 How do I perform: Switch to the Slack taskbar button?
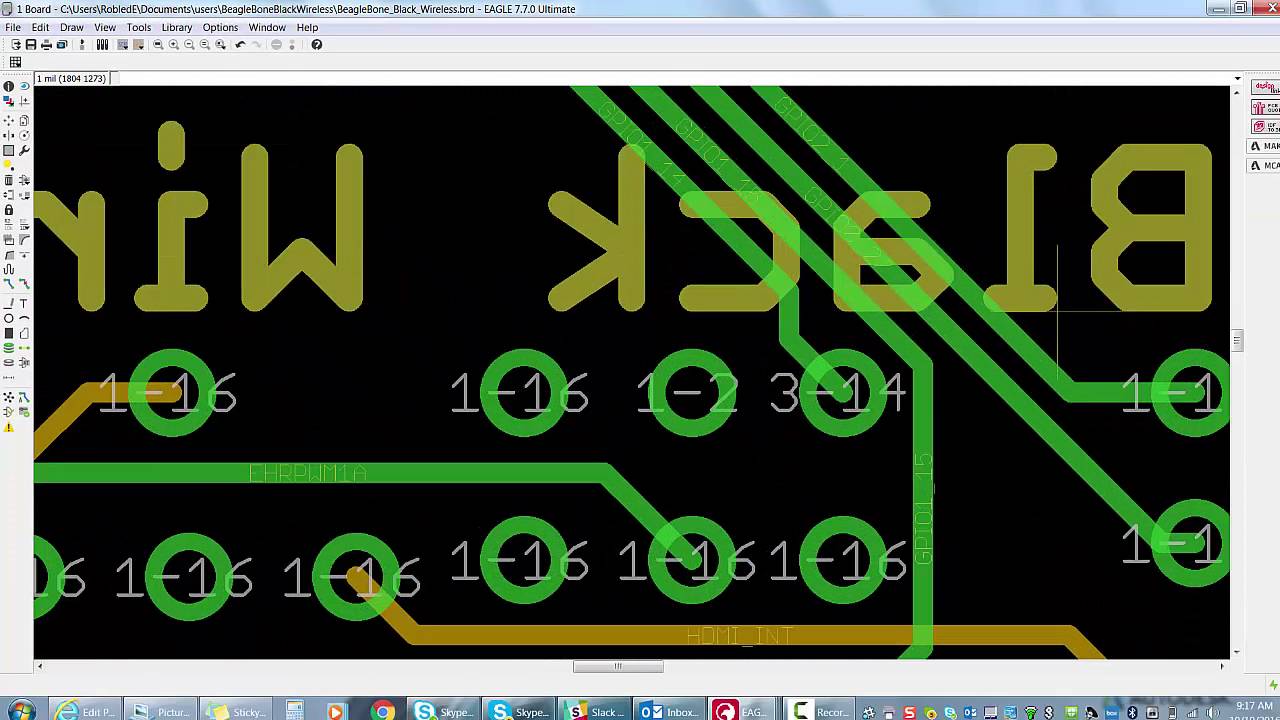596,711
